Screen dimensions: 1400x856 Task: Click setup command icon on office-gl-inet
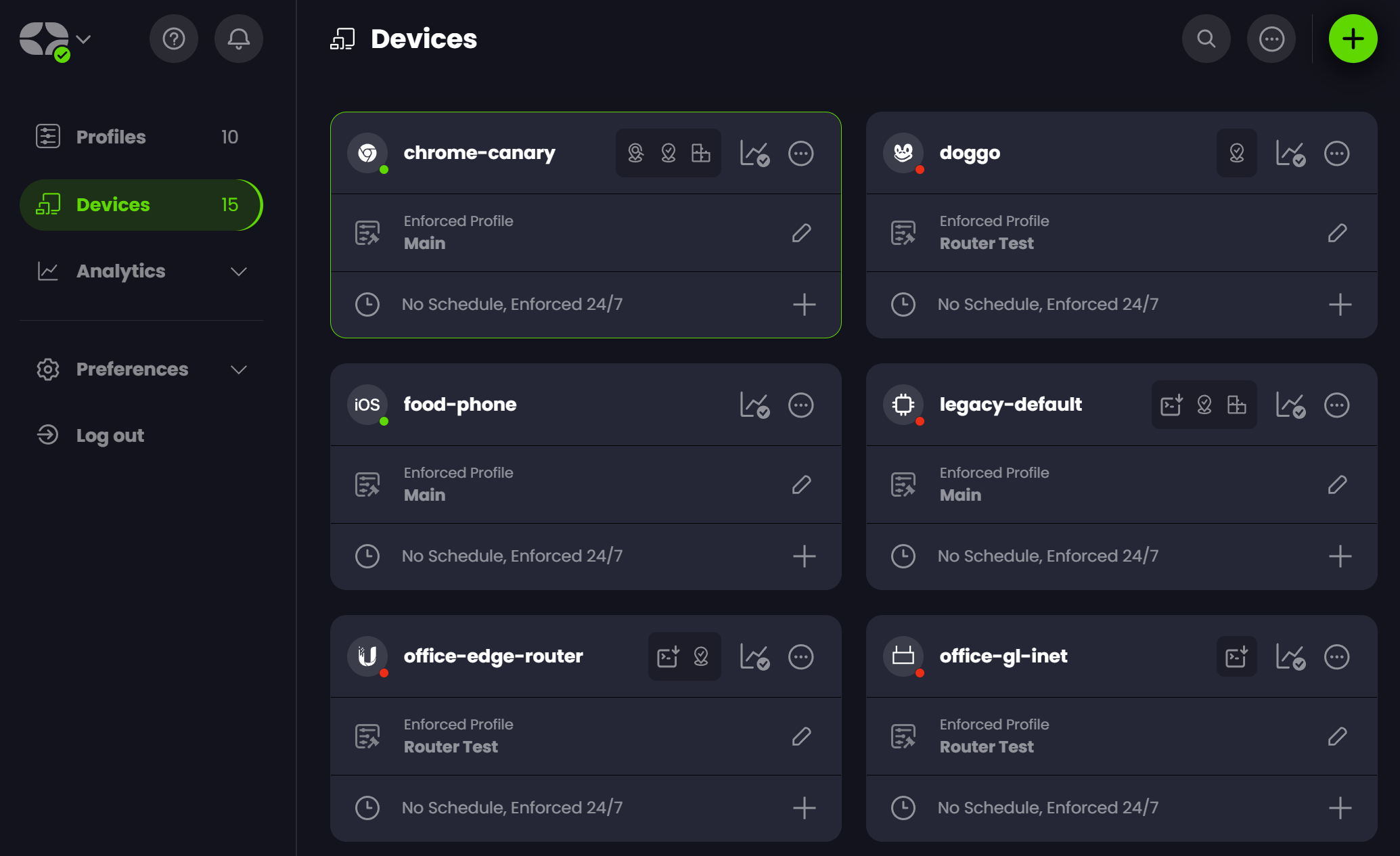[x=1236, y=656]
